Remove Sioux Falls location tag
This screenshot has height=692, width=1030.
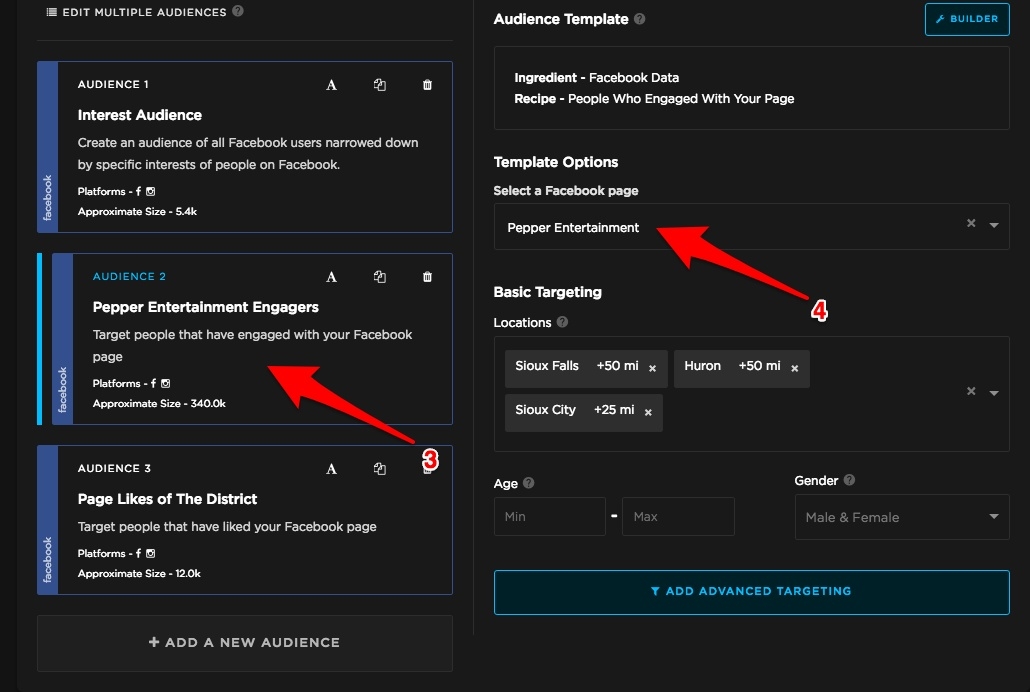pos(652,369)
